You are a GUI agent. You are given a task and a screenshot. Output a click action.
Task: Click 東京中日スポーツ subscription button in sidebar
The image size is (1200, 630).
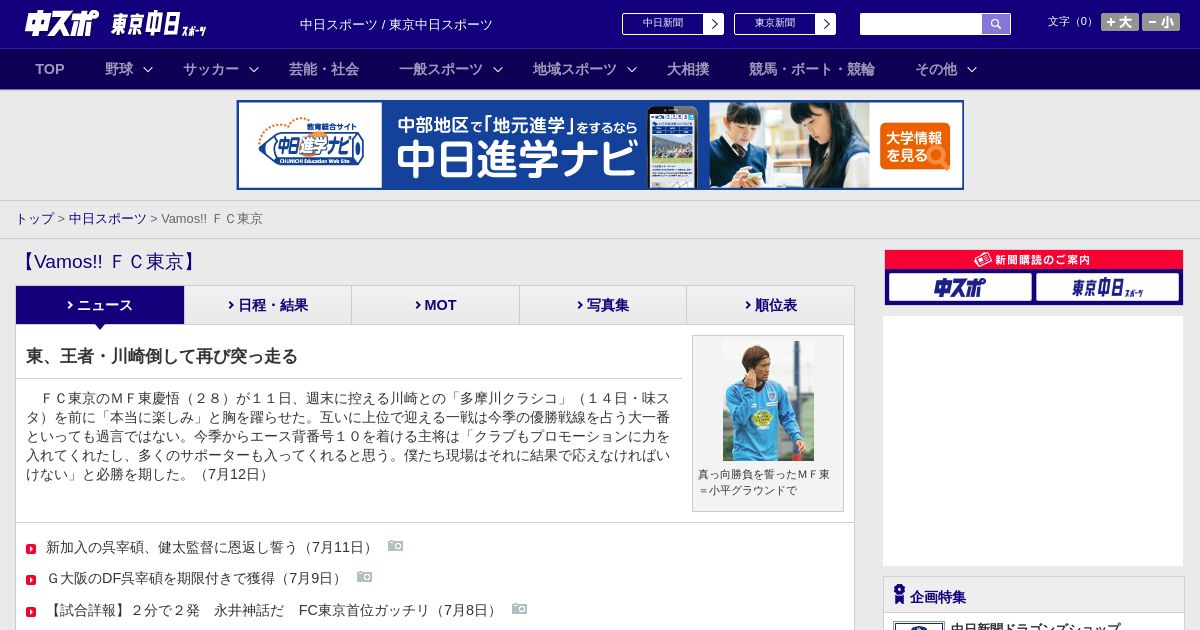pyautogui.click(x=1107, y=287)
